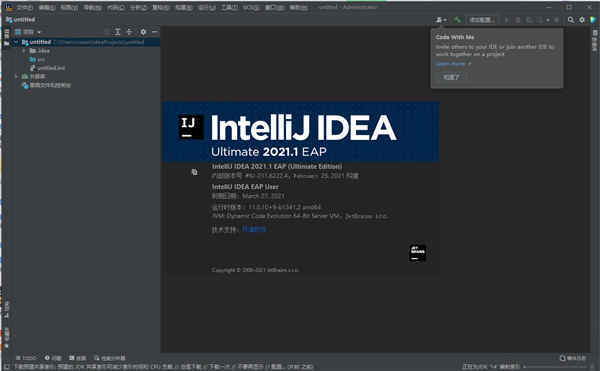Click the colorful JetBrains icon at top right

pos(593,20)
